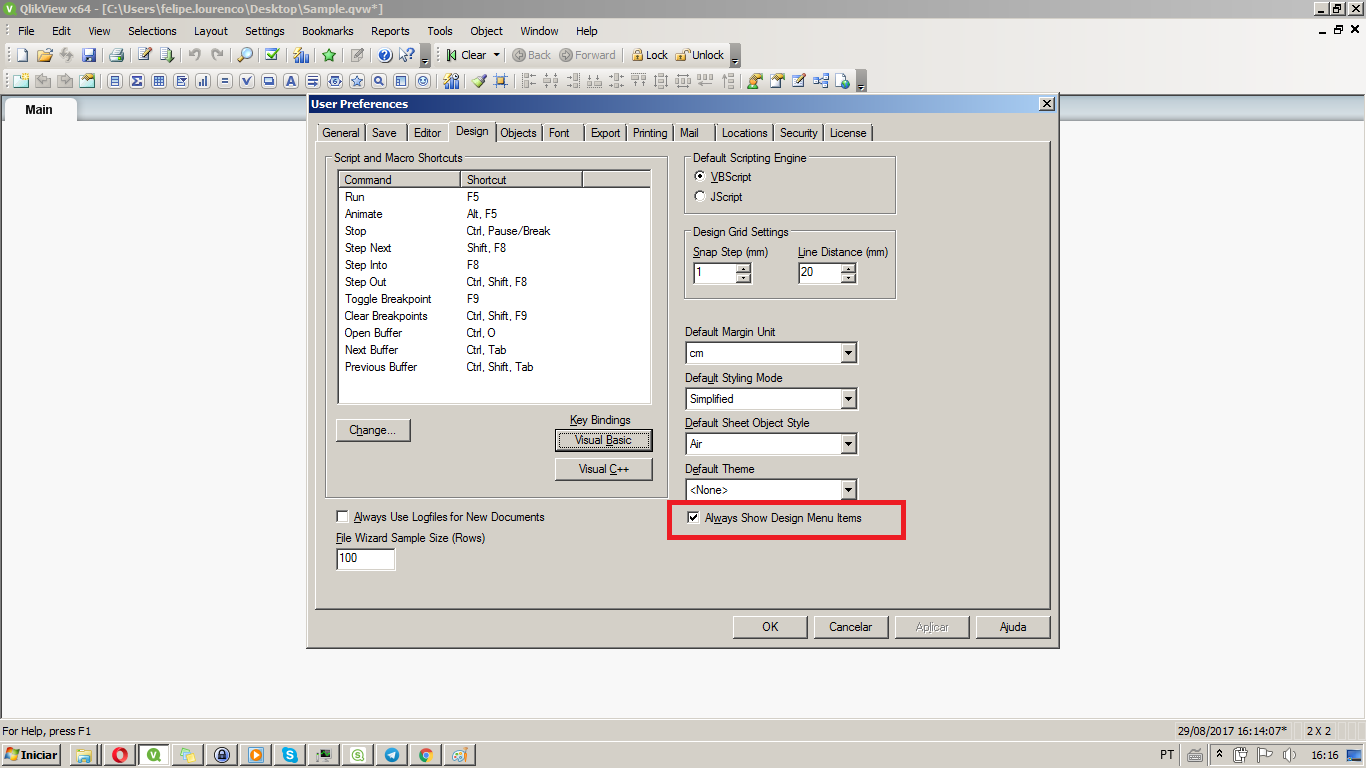Click the Clear selections toolbar button

465,55
